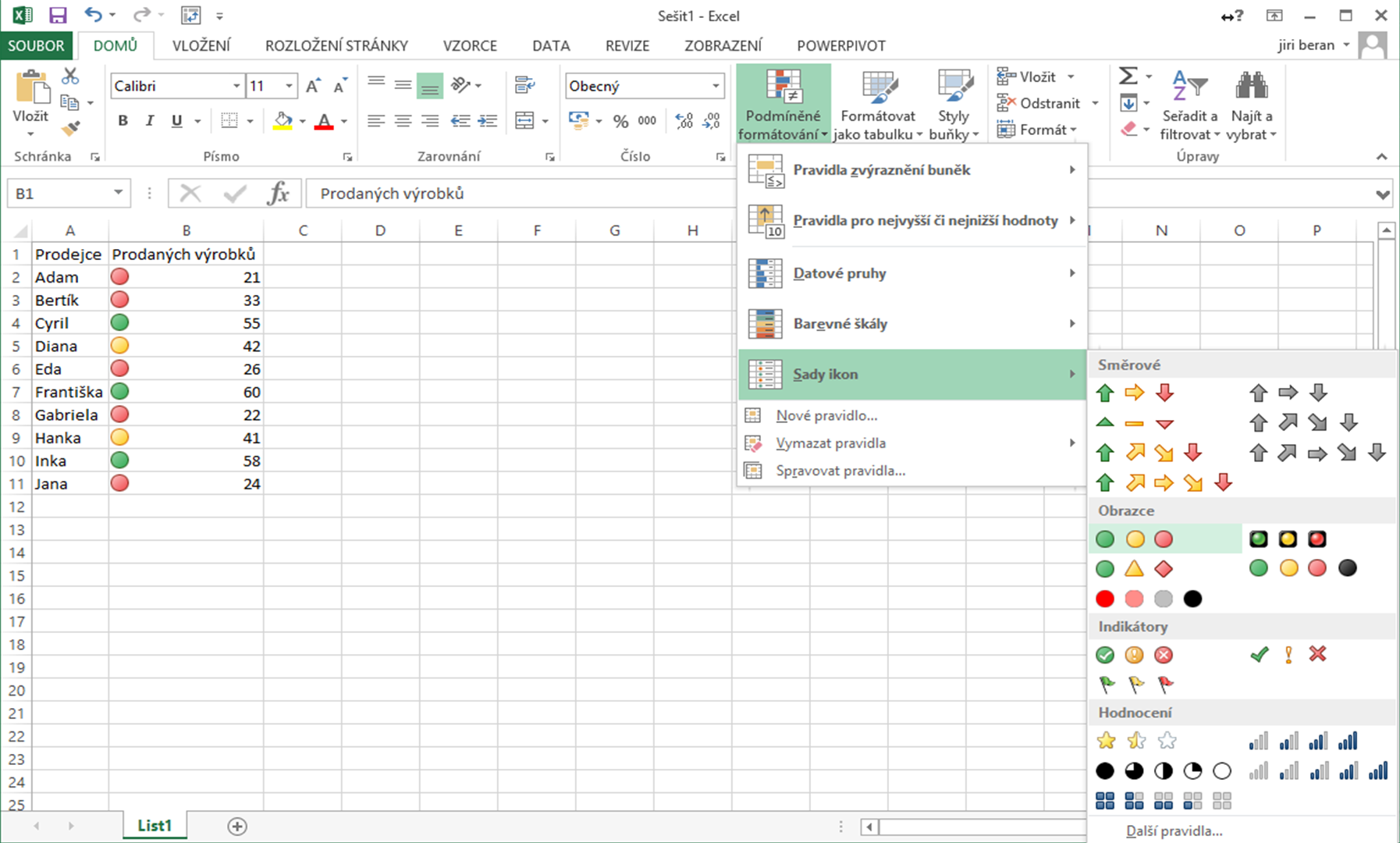
Task: Open the font size dropdown
Action: click(290, 86)
